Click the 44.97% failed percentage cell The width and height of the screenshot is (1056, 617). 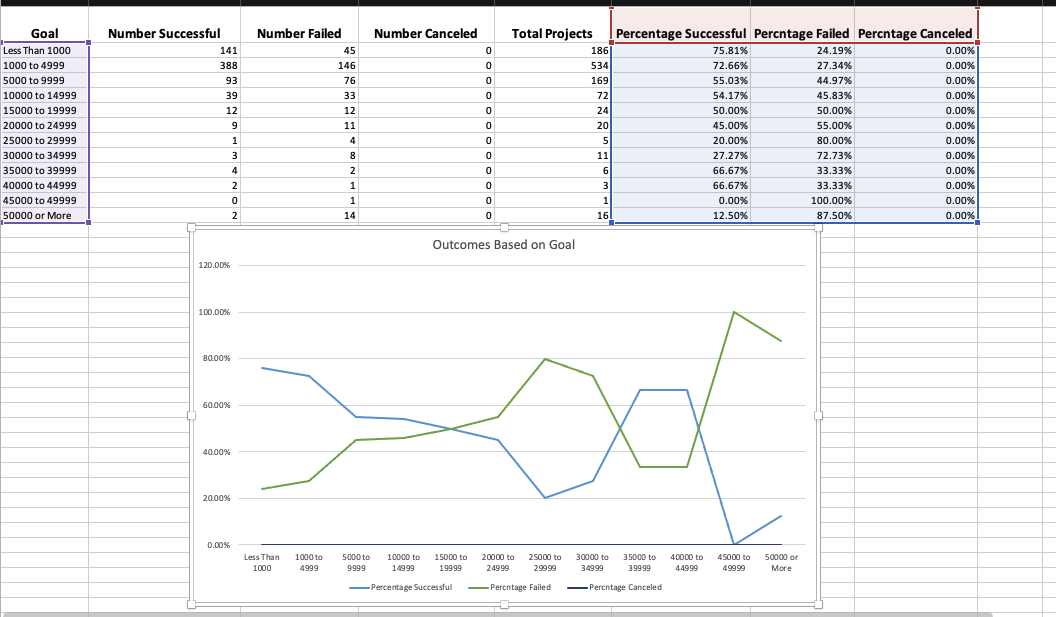pos(802,80)
